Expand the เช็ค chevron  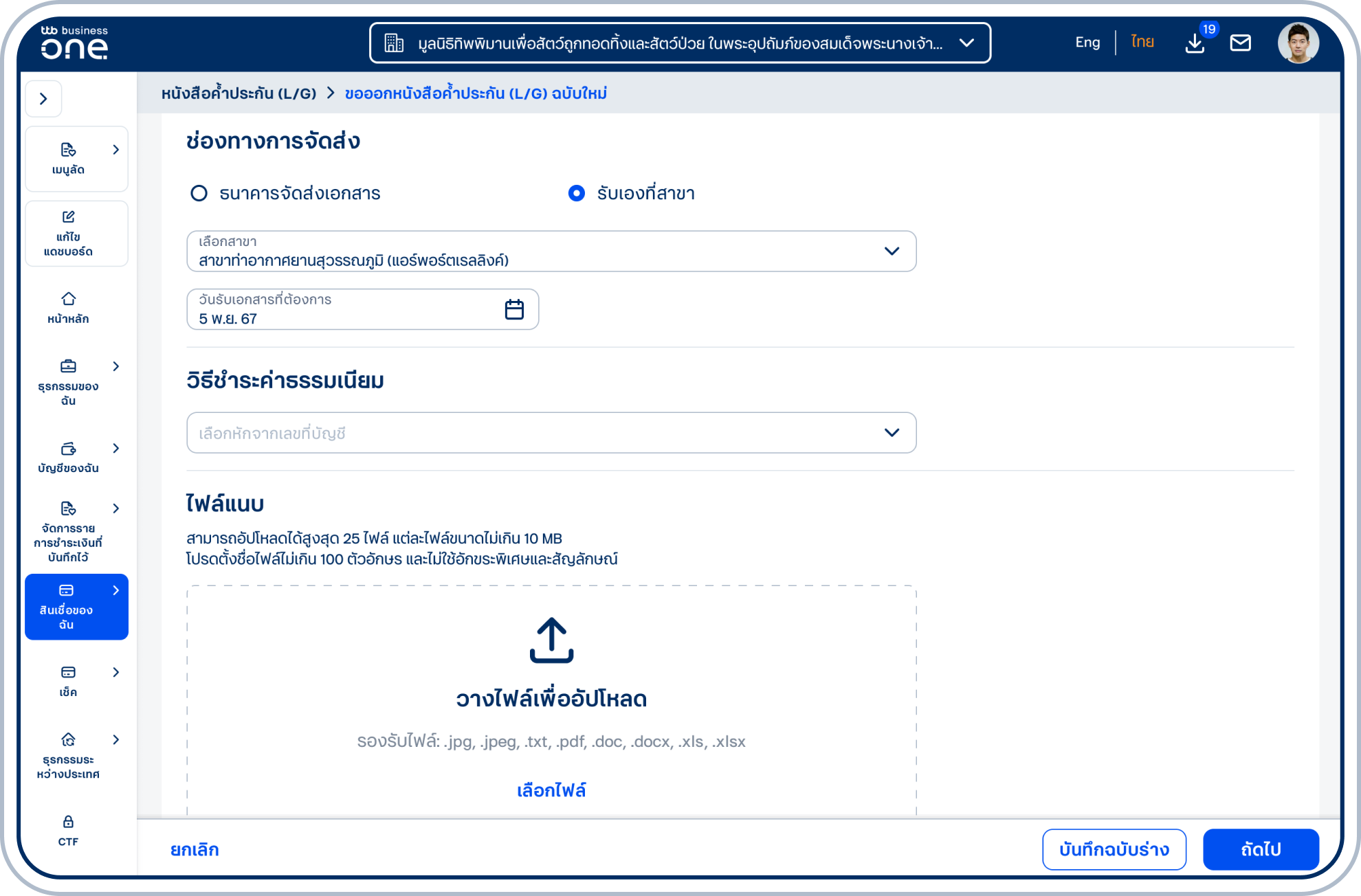pyautogui.click(x=116, y=672)
